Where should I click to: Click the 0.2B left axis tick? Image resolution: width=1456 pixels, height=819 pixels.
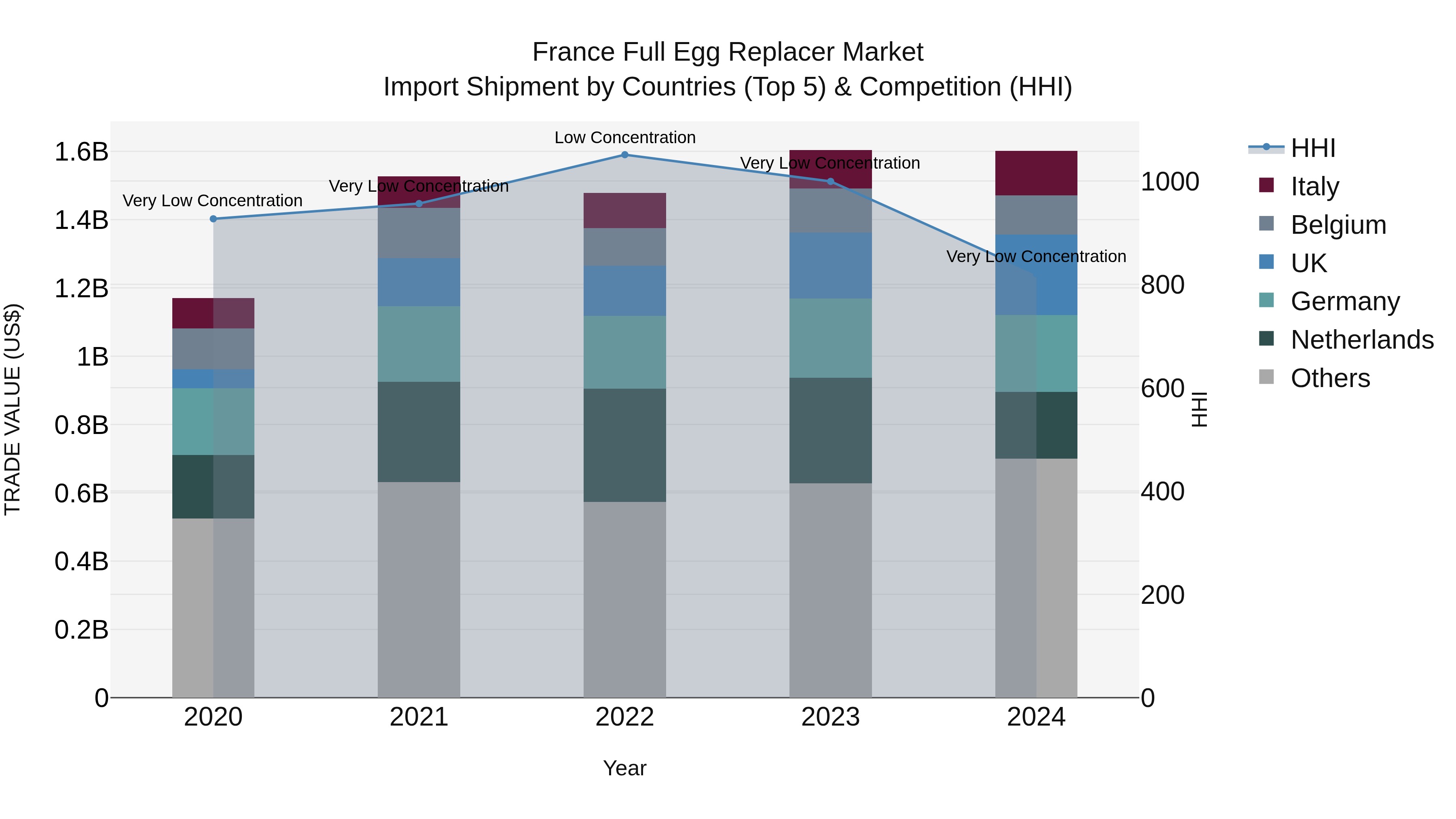point(81,630)
